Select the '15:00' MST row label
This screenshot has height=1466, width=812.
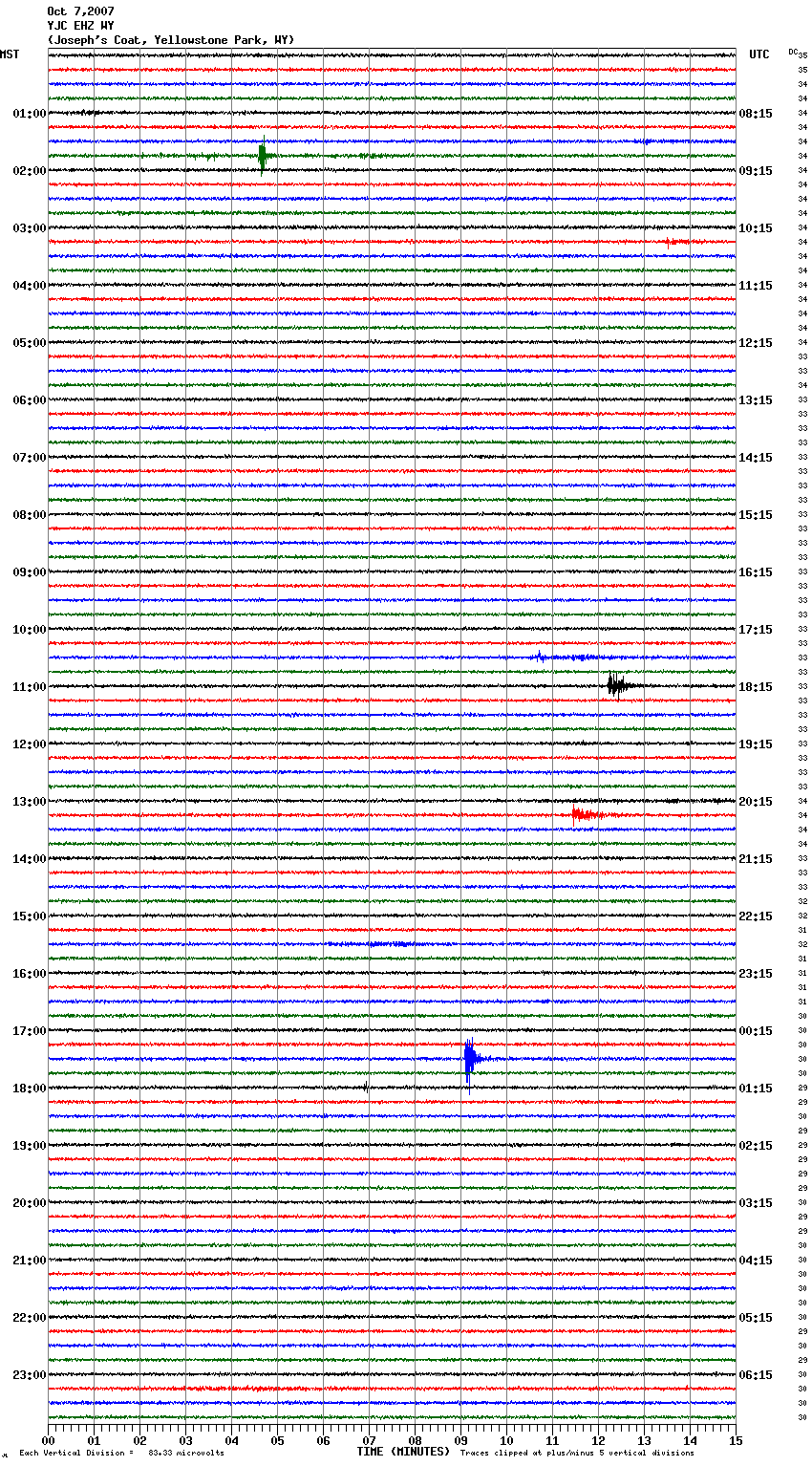point(30,916)
